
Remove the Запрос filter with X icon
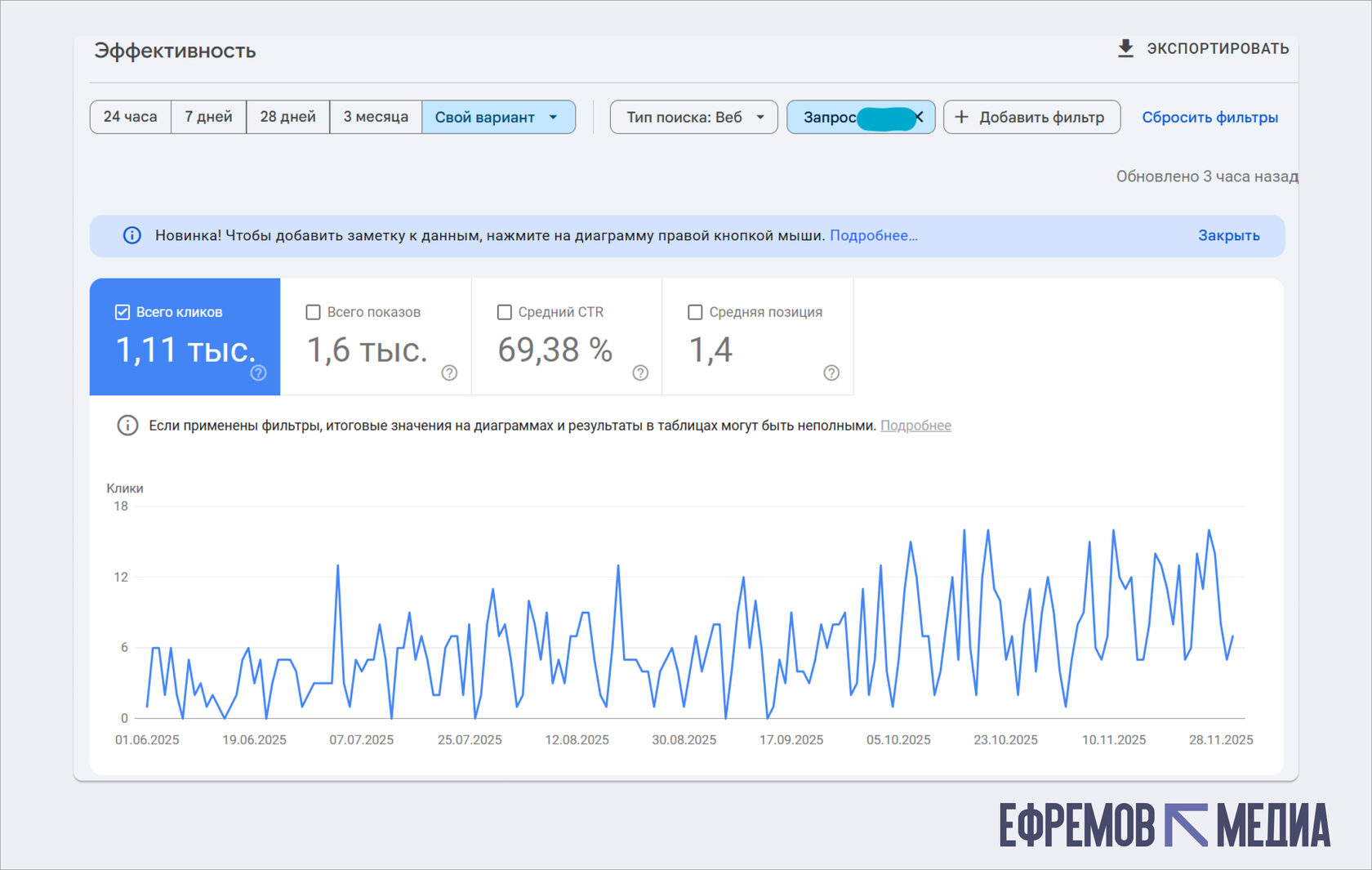919,117
